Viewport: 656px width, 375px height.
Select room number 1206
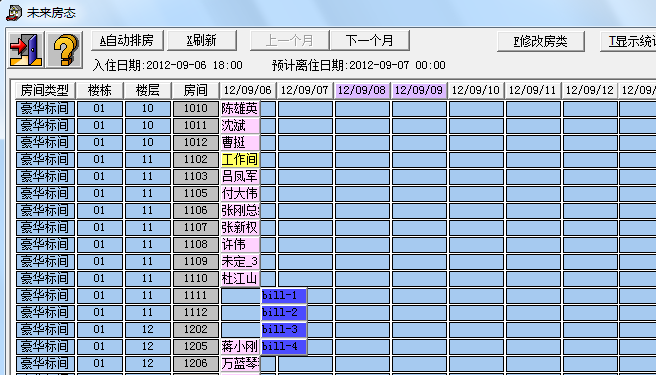(x=196, y=363)
